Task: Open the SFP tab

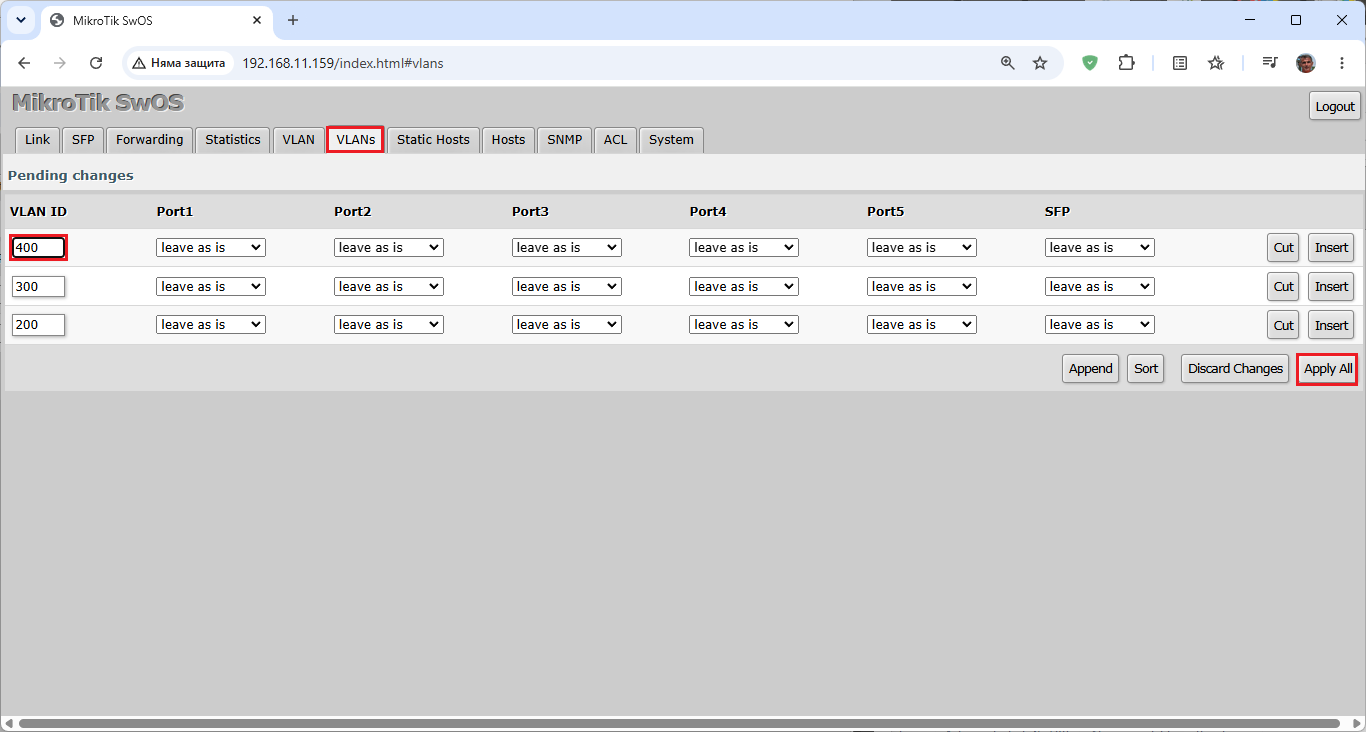Action: click(x=83, y=140)
